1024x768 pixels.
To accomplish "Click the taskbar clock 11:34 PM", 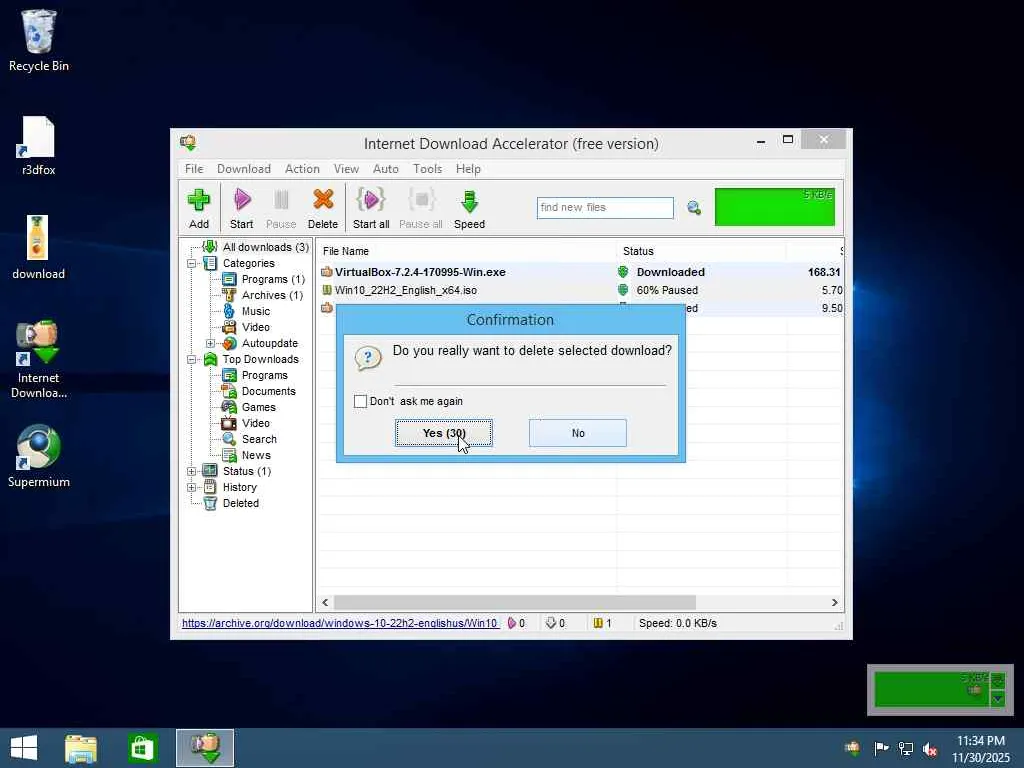I will 980,741.
